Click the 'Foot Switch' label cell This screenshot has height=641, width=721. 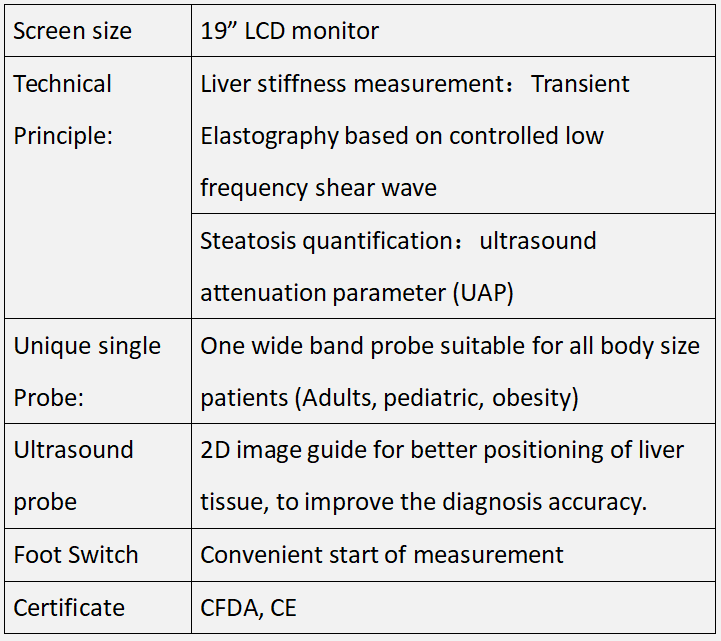click(x=98, y=555)
